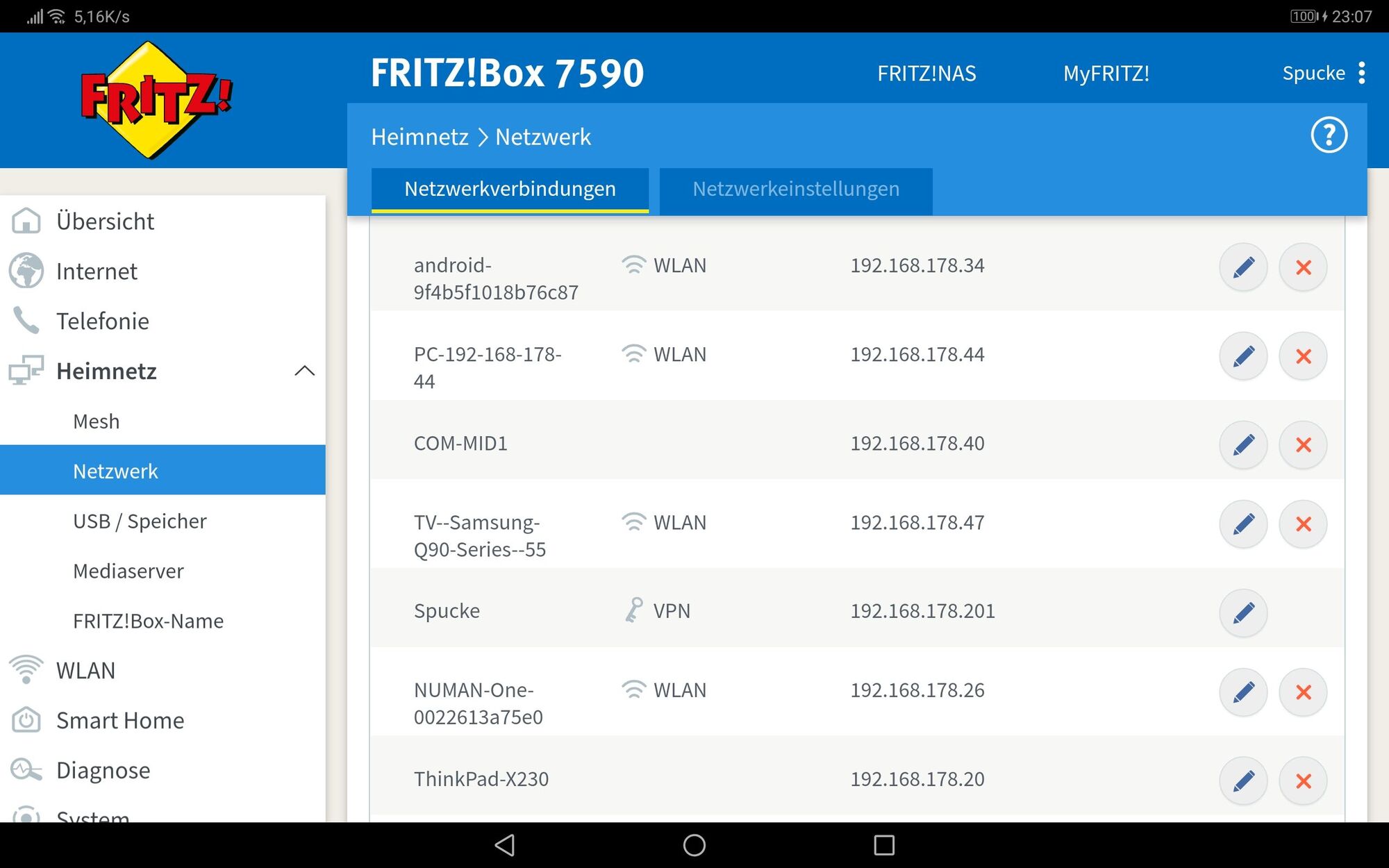Open FRITZ!NAS link in header
Viewport: 1389px width, 868px height.
tap(926, 73)
